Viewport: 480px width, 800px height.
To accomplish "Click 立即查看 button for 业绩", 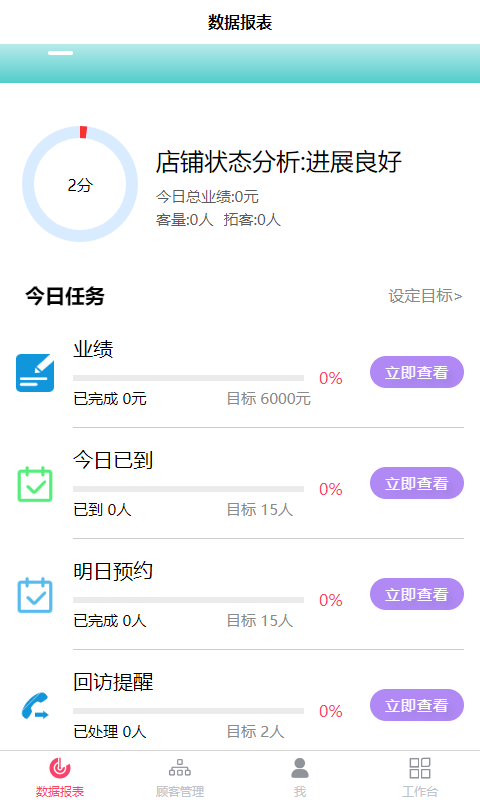I will pyautogui.click(x=417, y=372).
